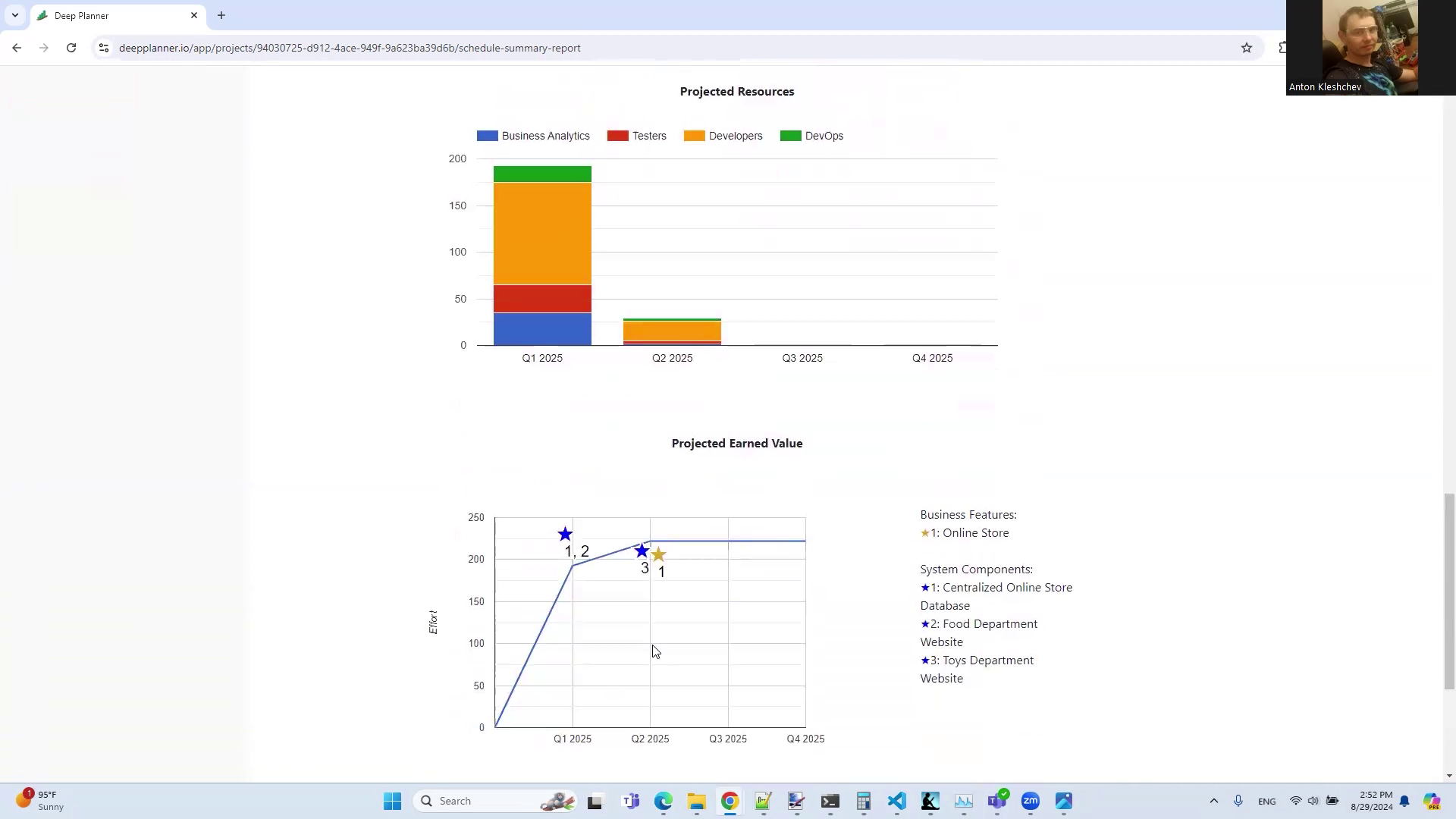
Task: Click the Testers segment of the Q1 2025 bar
Action: pos(542,299)
